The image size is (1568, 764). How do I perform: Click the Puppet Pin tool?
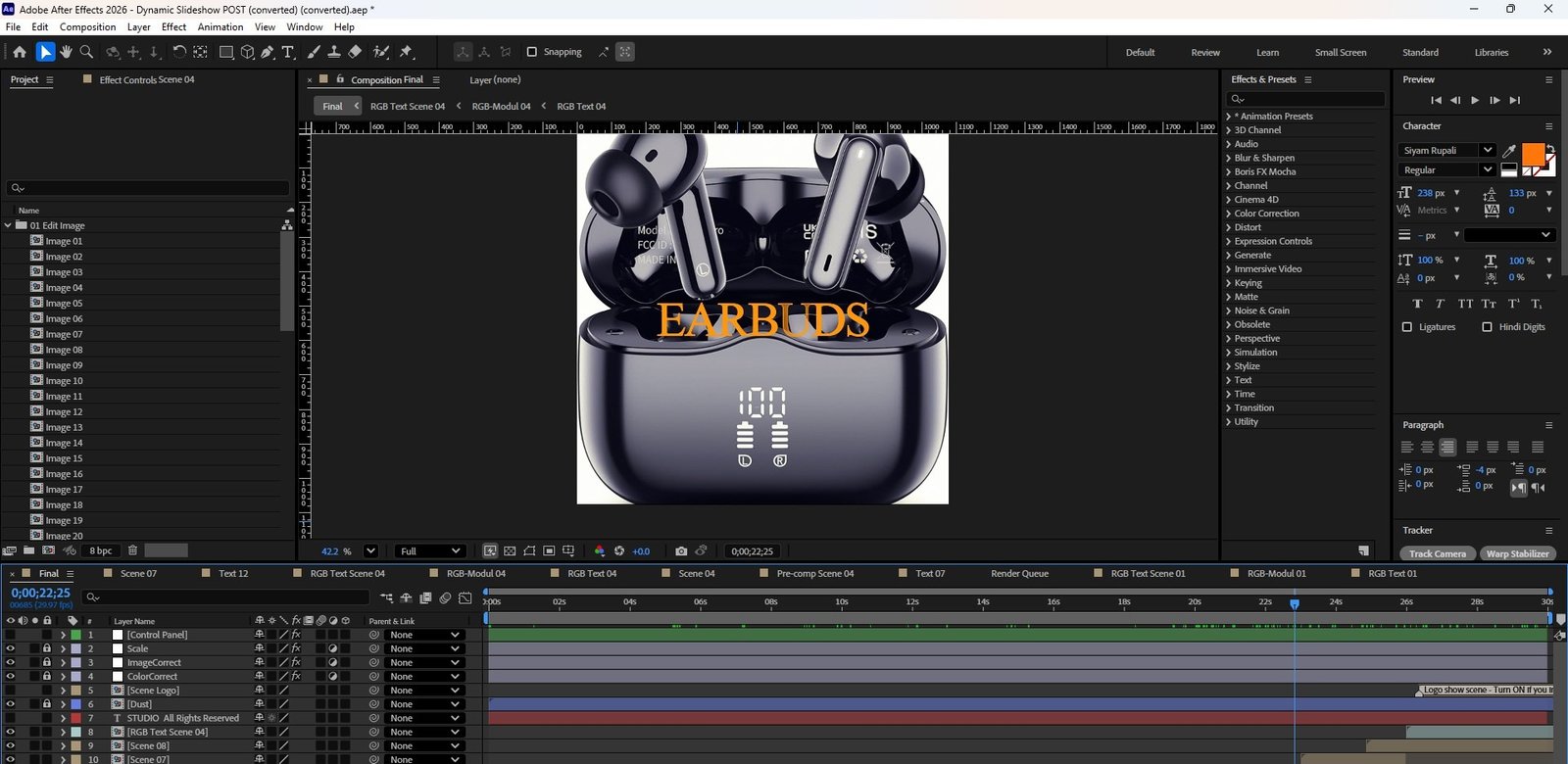point(407,52)
